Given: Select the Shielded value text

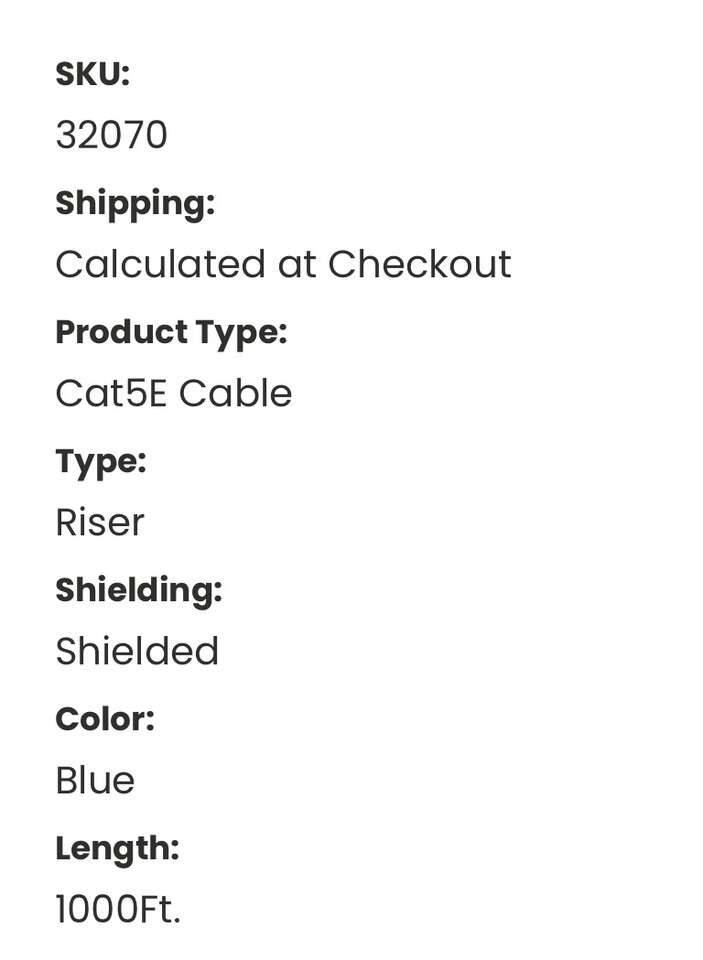Looking at the screenshot, I should pos(137,651).
